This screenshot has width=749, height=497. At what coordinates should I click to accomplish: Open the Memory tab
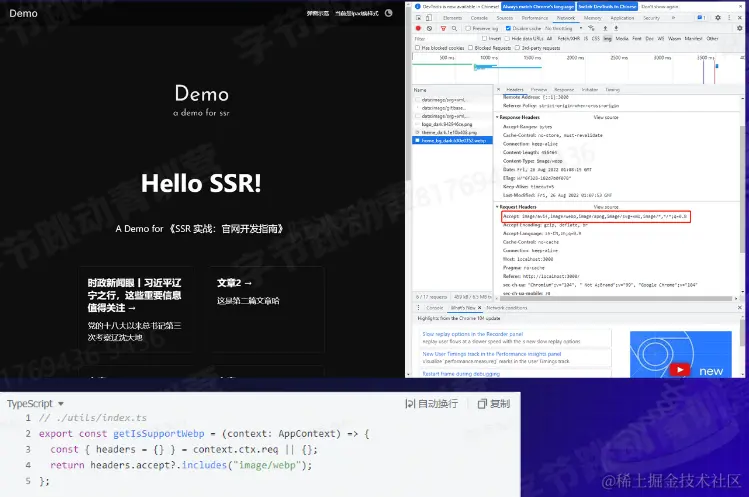tap(592, 18)
